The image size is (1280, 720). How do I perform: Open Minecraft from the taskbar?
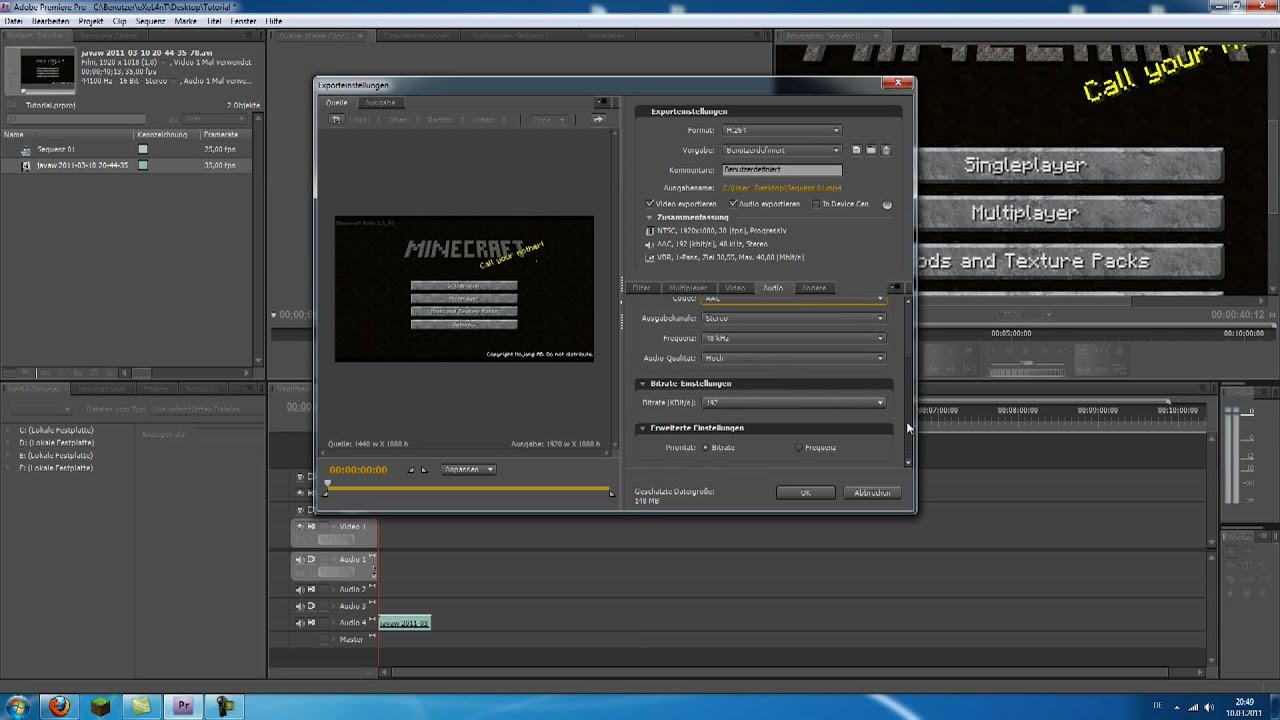pyautogui.click(x=100, y=705)
